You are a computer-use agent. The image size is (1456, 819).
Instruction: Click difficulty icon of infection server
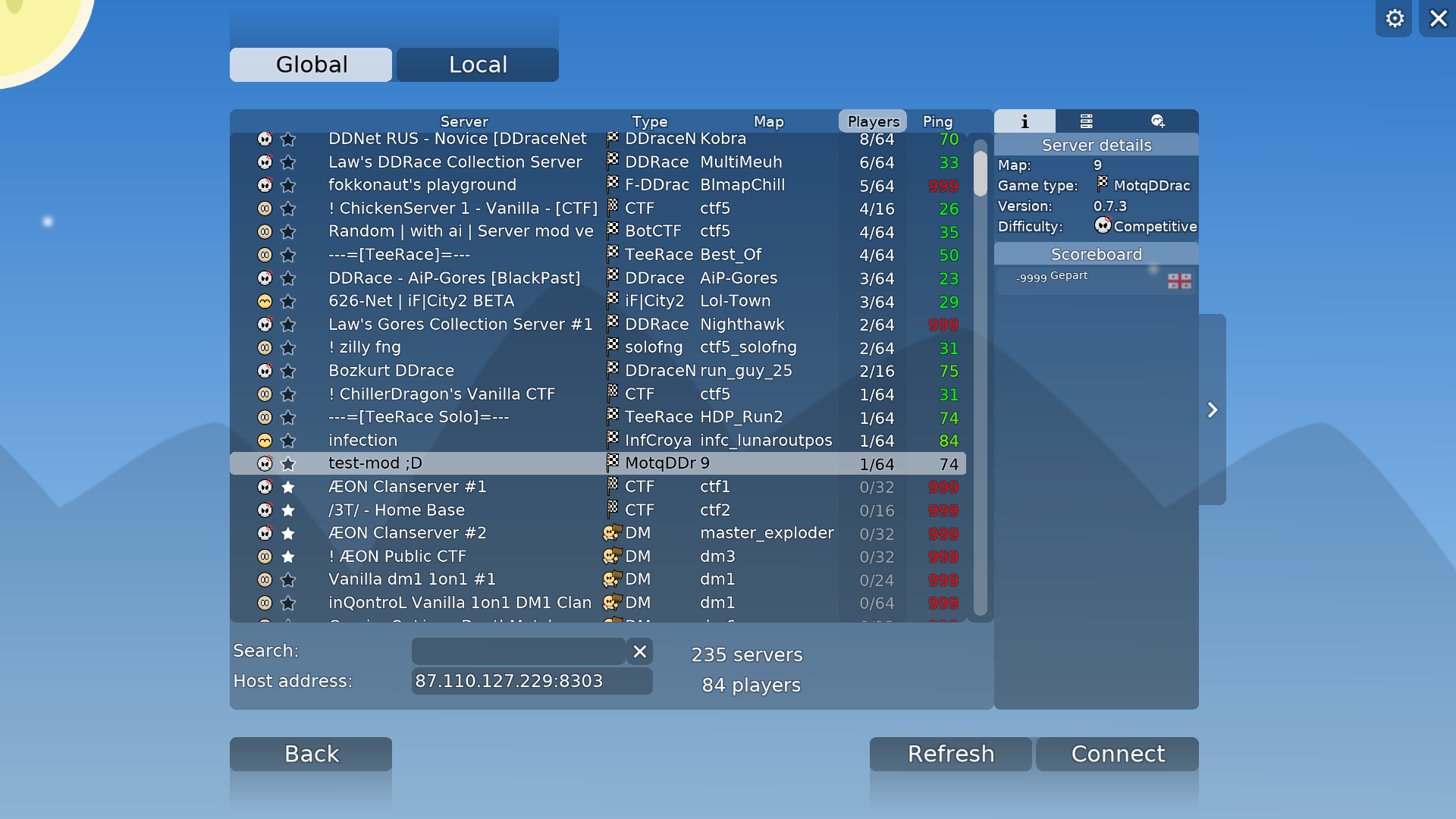[265, 441]
